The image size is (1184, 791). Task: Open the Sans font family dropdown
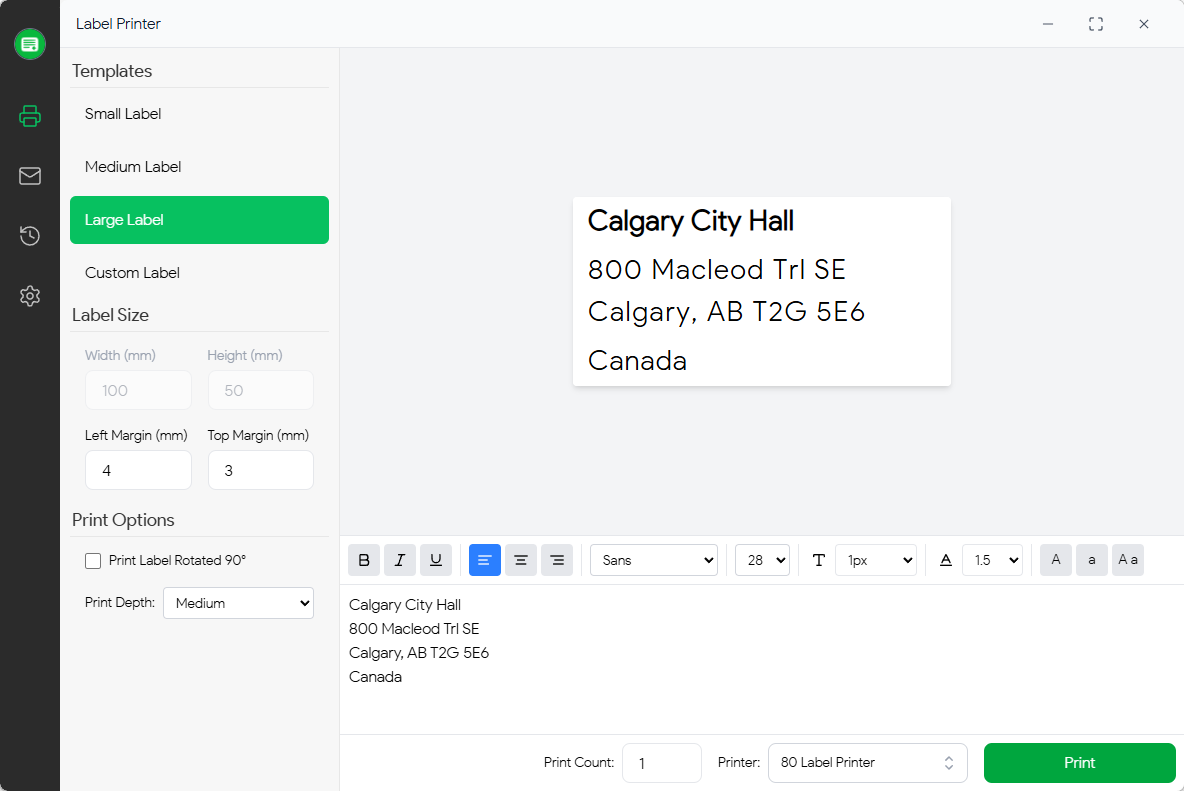coord(654,560)
